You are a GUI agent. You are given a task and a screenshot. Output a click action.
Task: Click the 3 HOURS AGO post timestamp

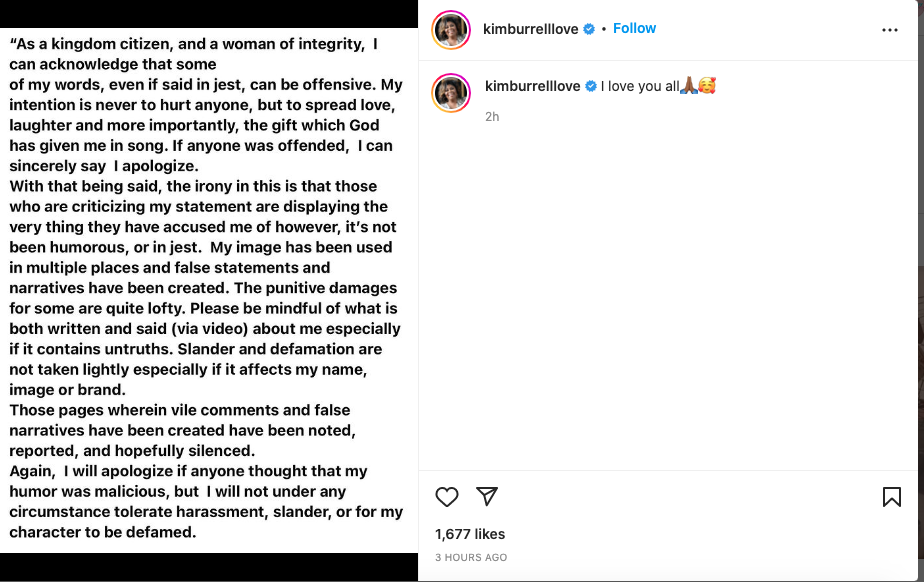[x=471, y=557]
